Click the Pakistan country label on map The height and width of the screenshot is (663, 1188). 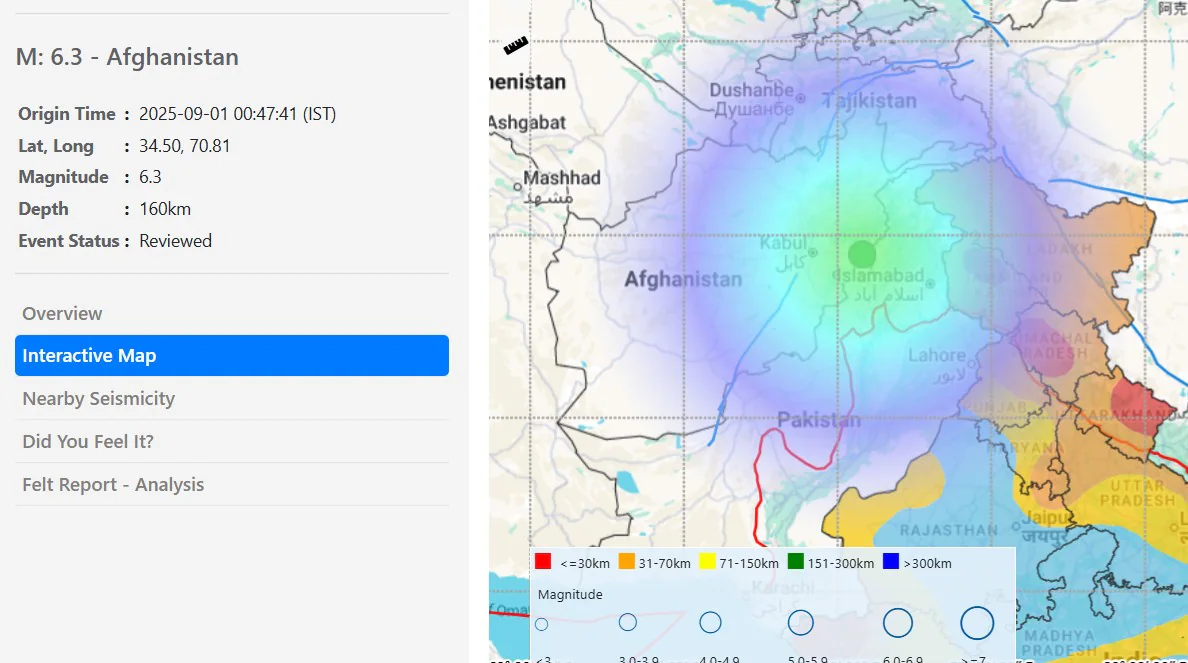(819, 420)
